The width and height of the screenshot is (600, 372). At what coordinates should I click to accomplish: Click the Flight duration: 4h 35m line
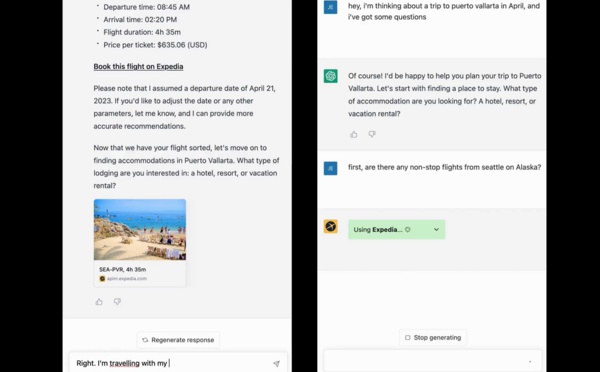(142, 32)
